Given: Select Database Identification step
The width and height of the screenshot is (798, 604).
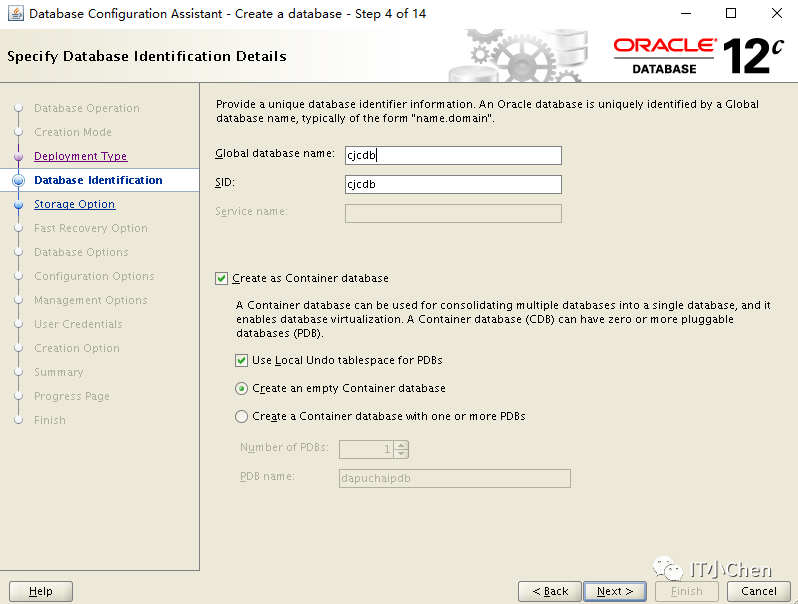Looking at the screenshot, I should click(x=98, y=180).
